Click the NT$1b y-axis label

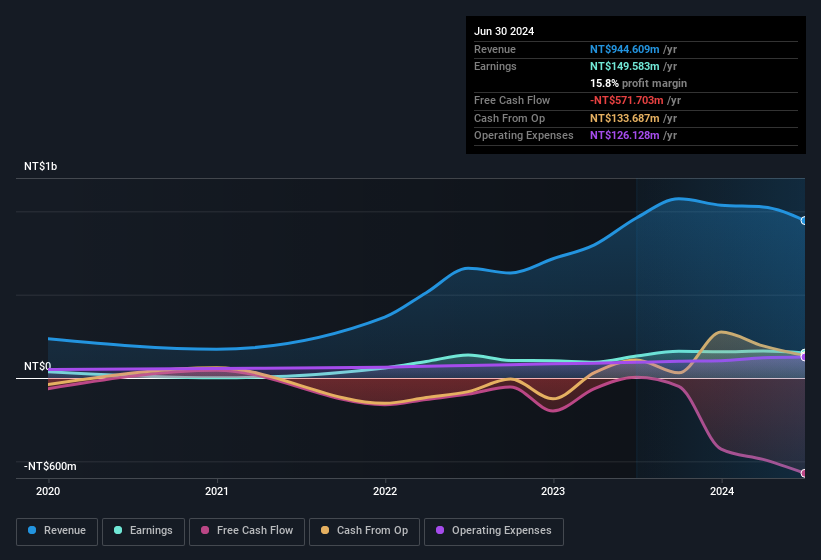click(40, 166)
